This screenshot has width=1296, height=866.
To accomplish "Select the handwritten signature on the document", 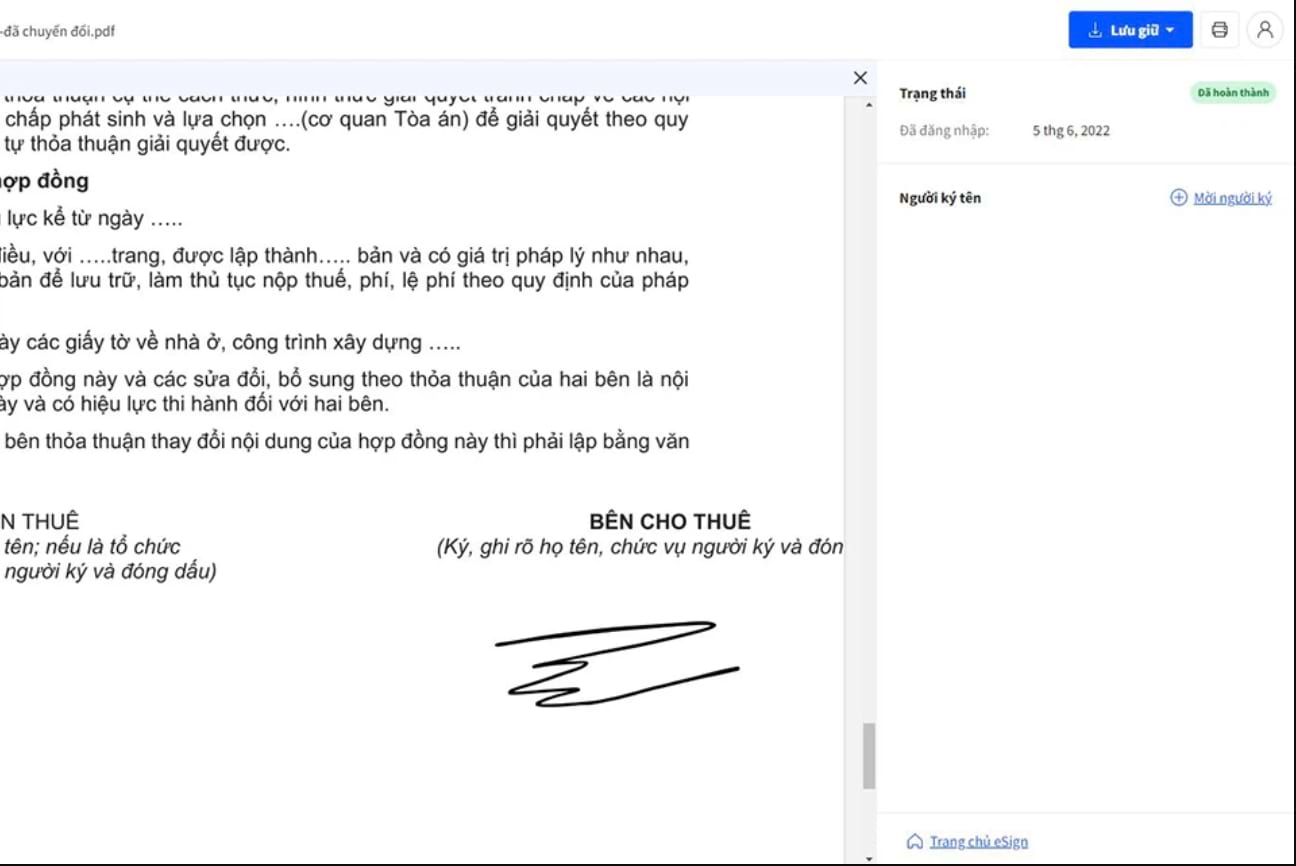I will pyautogui.click(x=615, y=664).
